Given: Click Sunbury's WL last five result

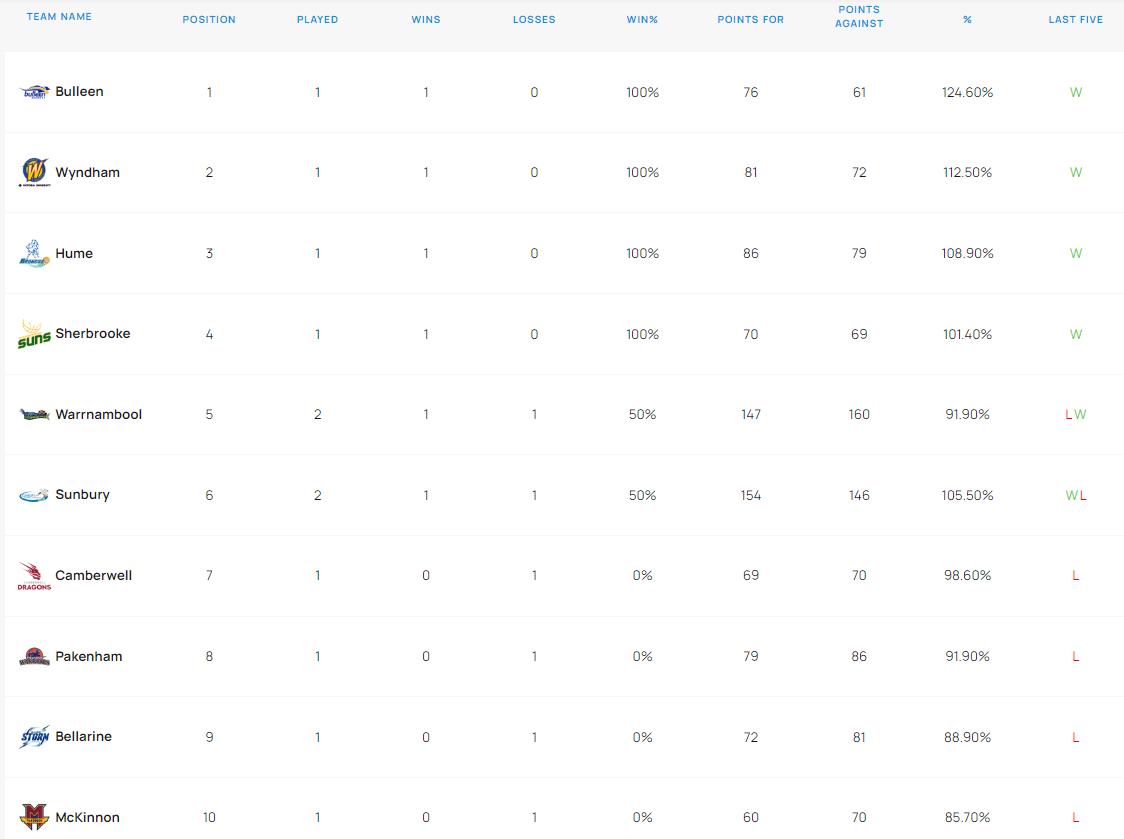Looking at the screenshot, I should tap(1075, 496).
